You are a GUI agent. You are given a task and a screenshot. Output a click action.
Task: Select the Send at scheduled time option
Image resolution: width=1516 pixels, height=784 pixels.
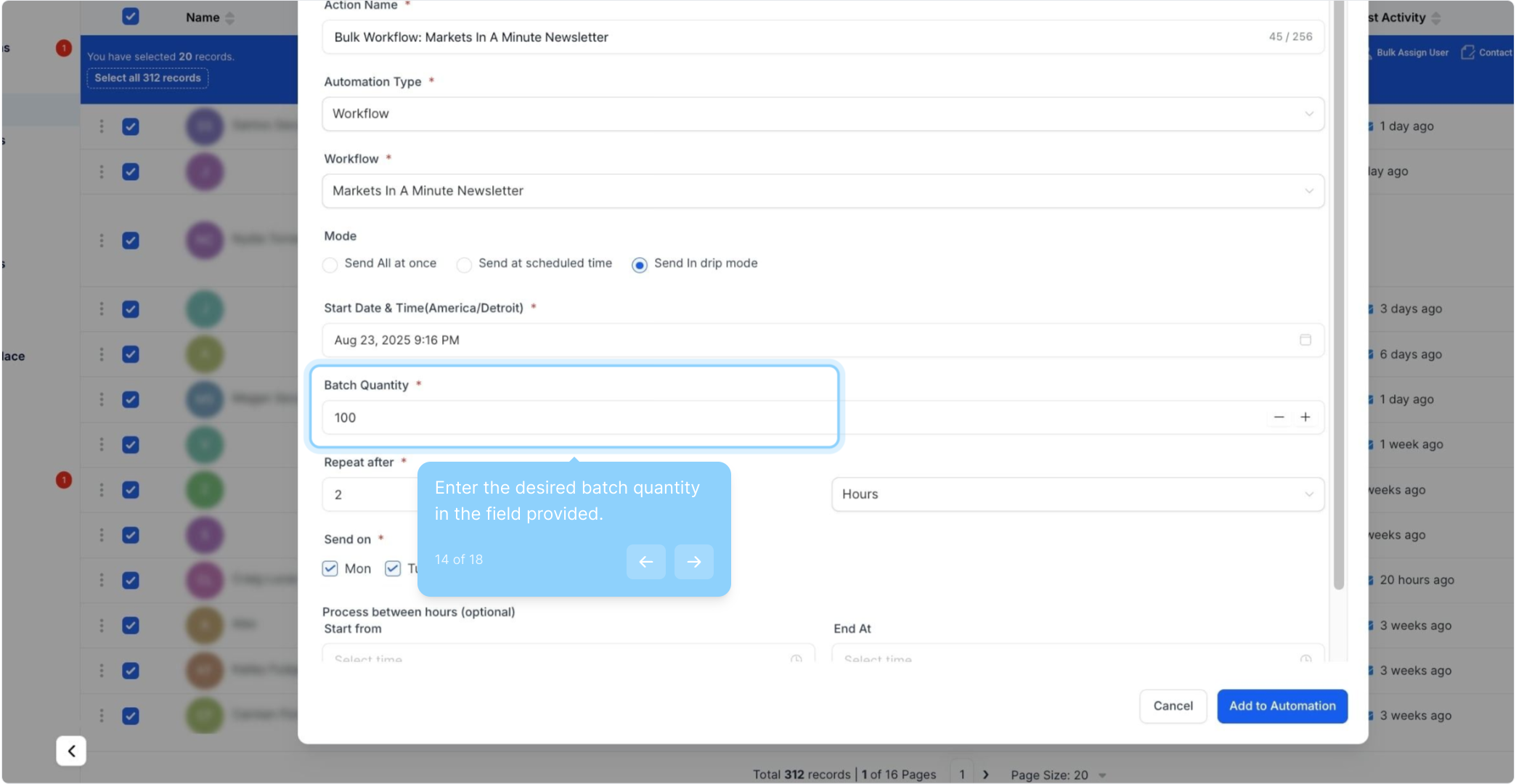click(464, 265)
